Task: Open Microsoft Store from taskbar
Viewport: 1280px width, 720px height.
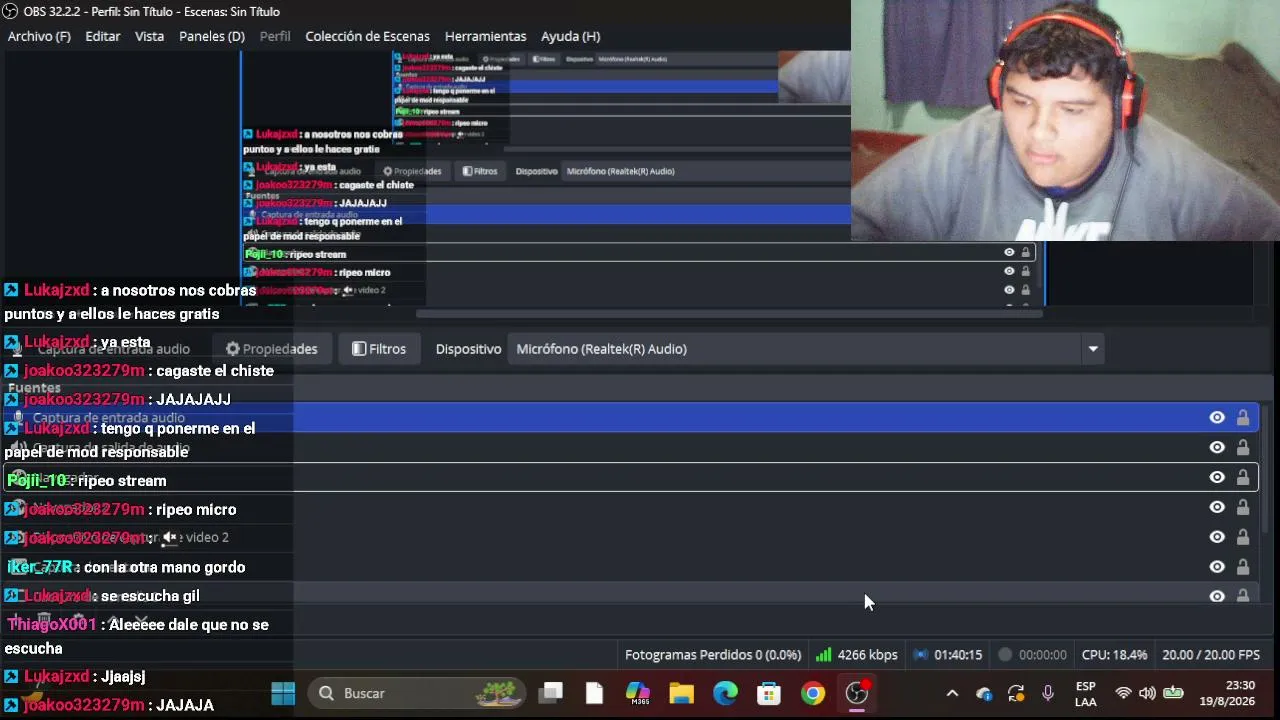Action: click(769, 693)
